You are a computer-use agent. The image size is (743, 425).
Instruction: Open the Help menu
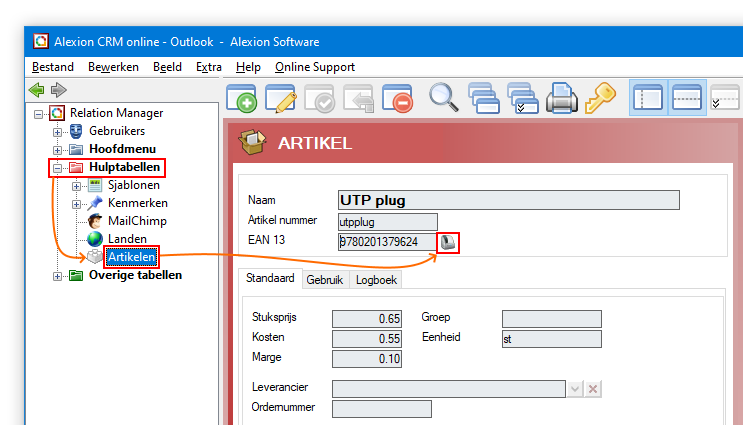(248, 67)
